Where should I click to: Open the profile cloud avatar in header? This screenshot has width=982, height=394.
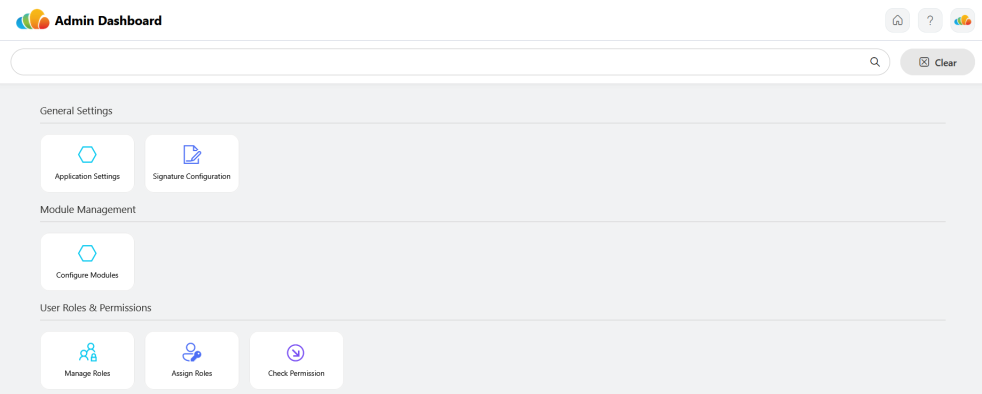pyautogui.click(x=963, y=20)
